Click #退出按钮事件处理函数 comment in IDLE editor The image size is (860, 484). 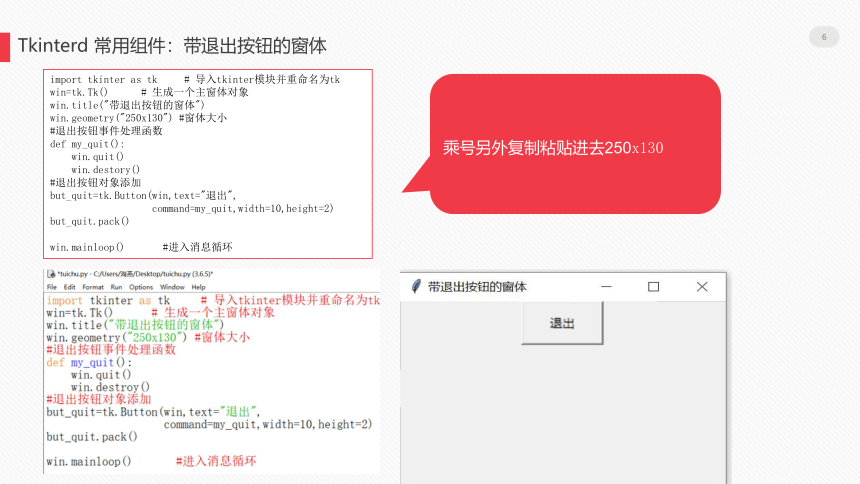tap(111, 350)
